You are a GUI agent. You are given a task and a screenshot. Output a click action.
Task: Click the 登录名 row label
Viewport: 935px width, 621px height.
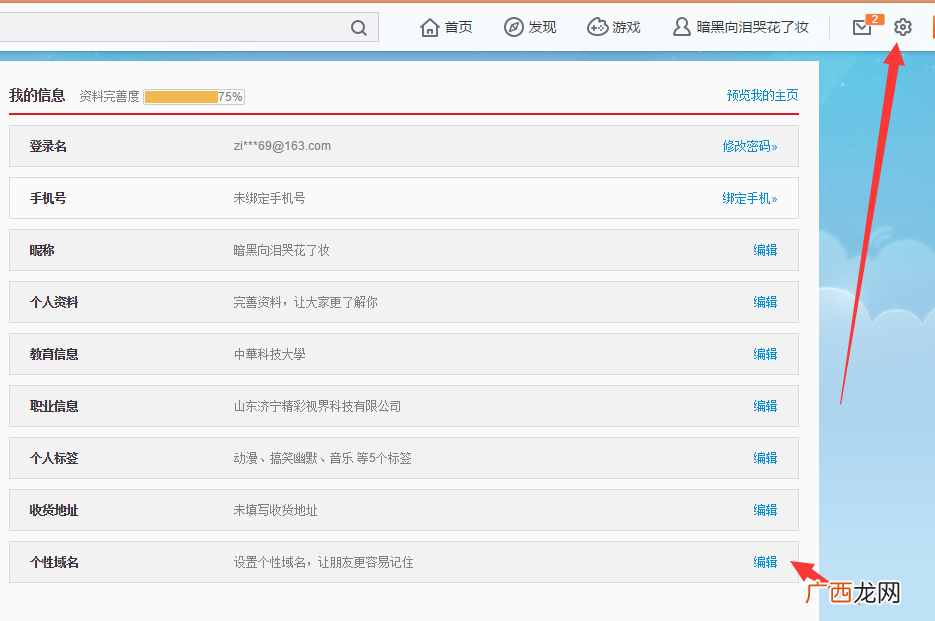[48, 146]
